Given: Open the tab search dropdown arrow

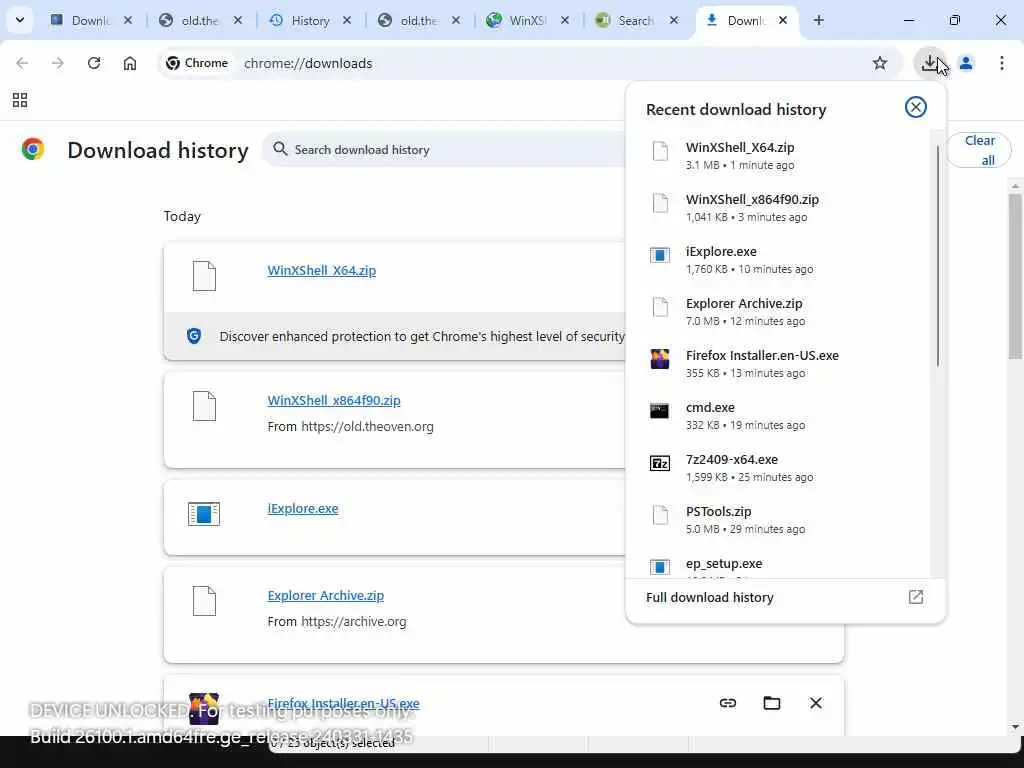Looking at the screenshot, I should point(20,20).
